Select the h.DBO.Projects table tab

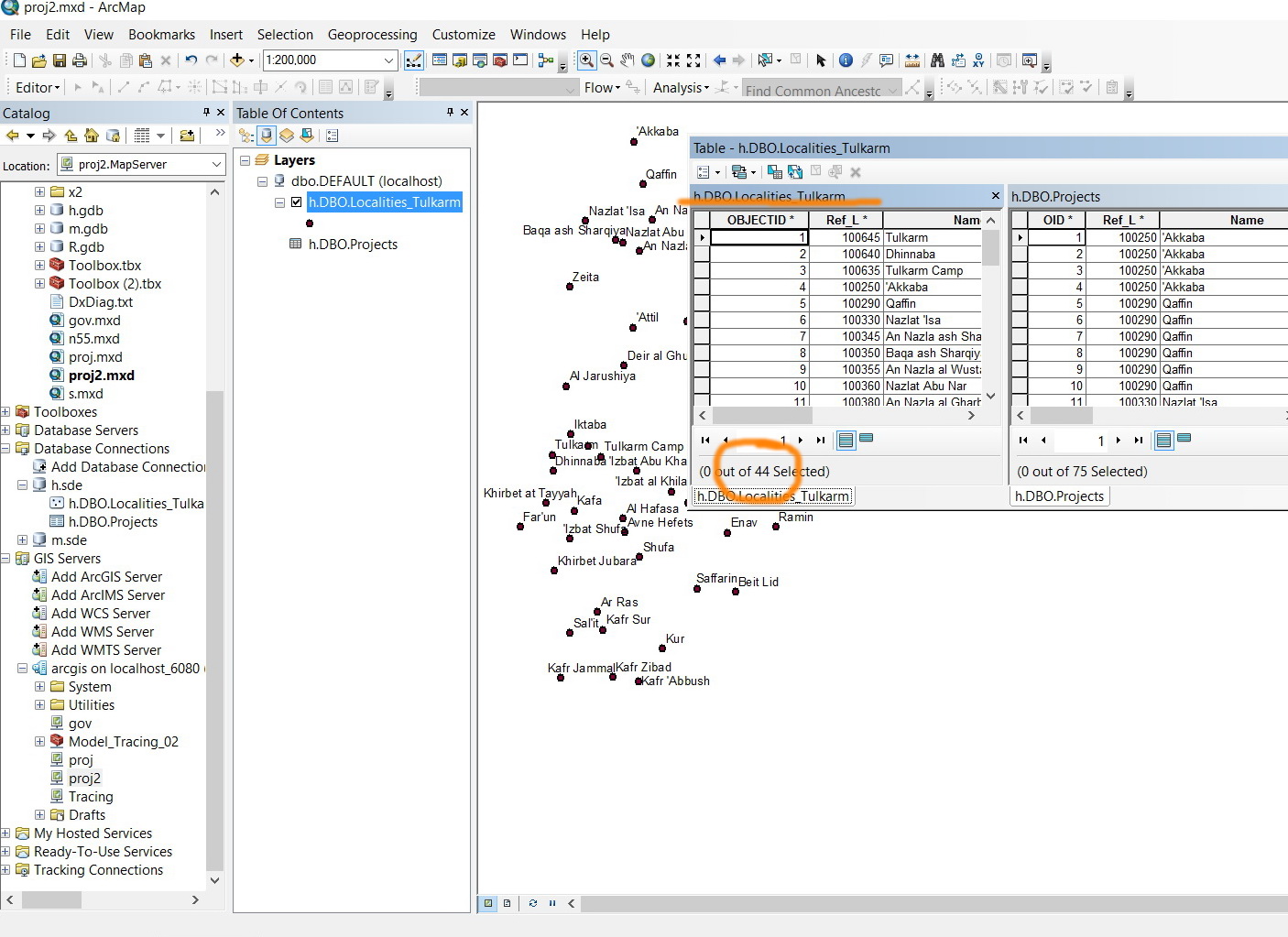(x=1059, y=496)
